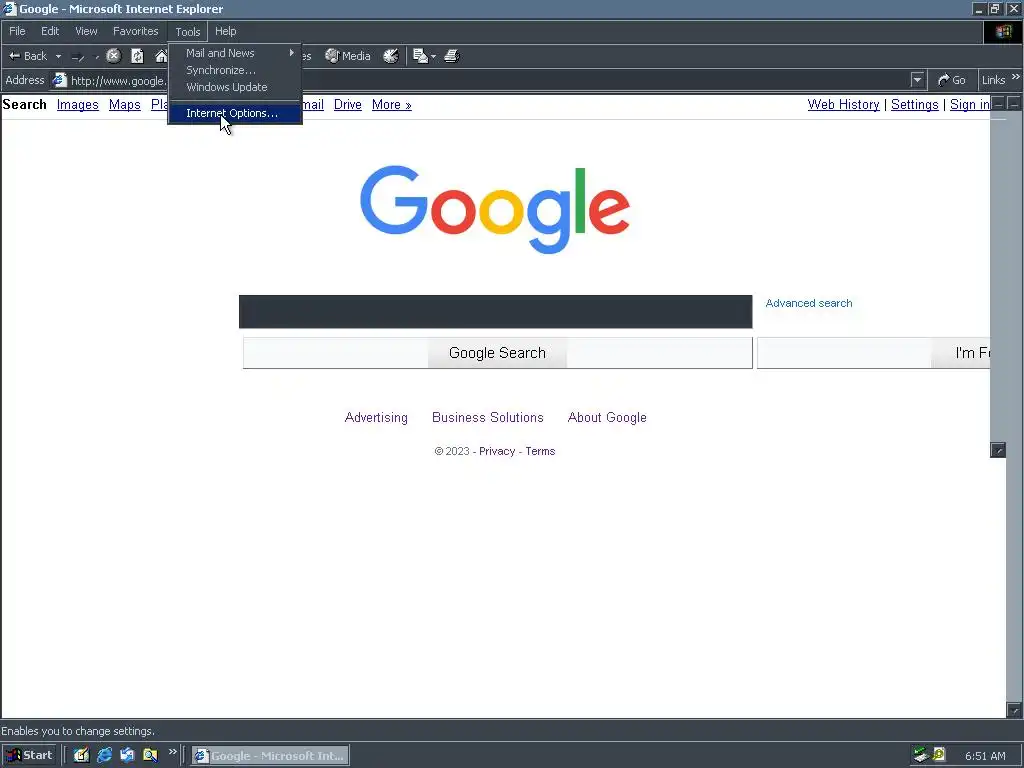Click the Google search text box

click(496, 312)
